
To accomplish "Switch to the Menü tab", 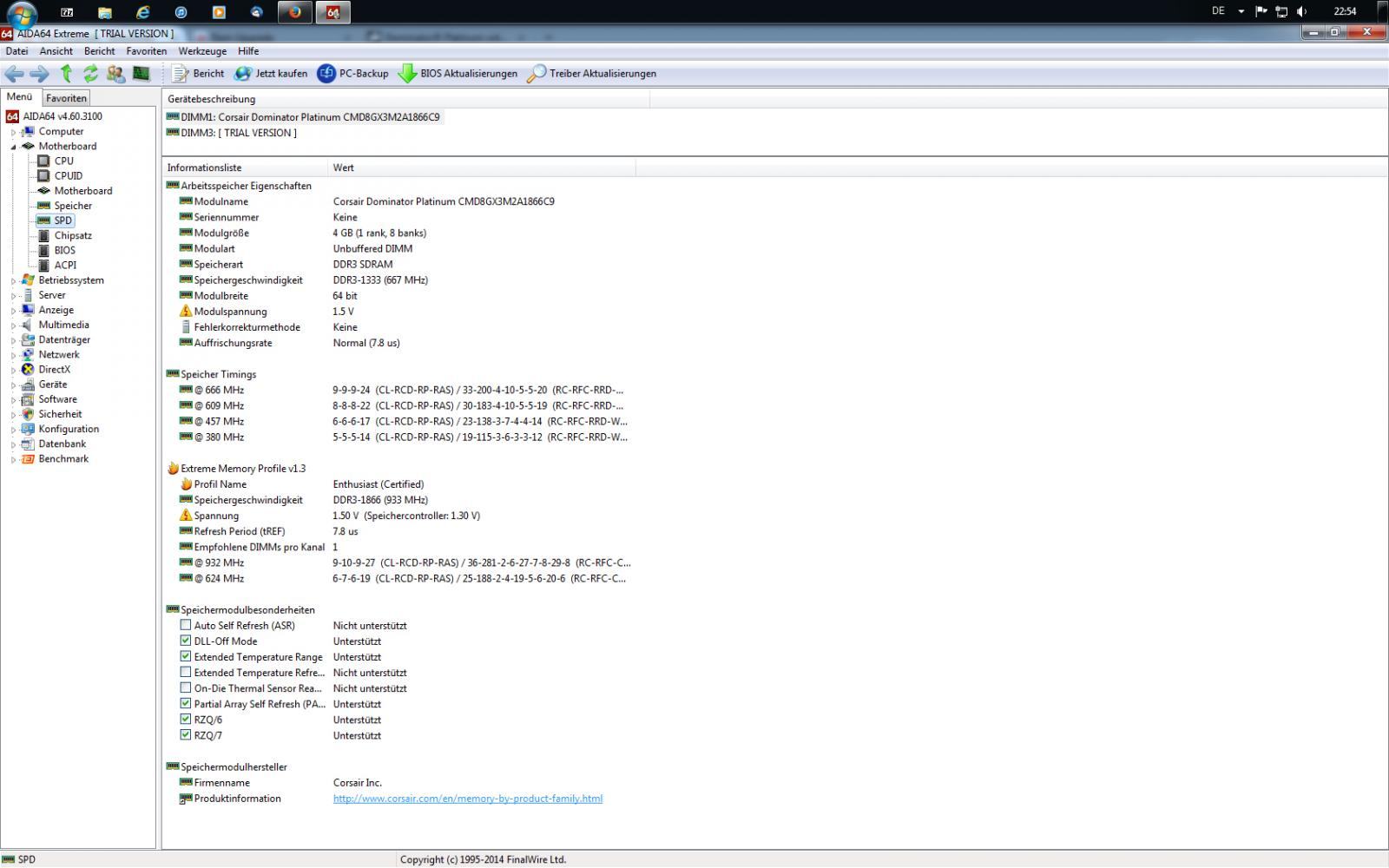I will click(20, 97).
